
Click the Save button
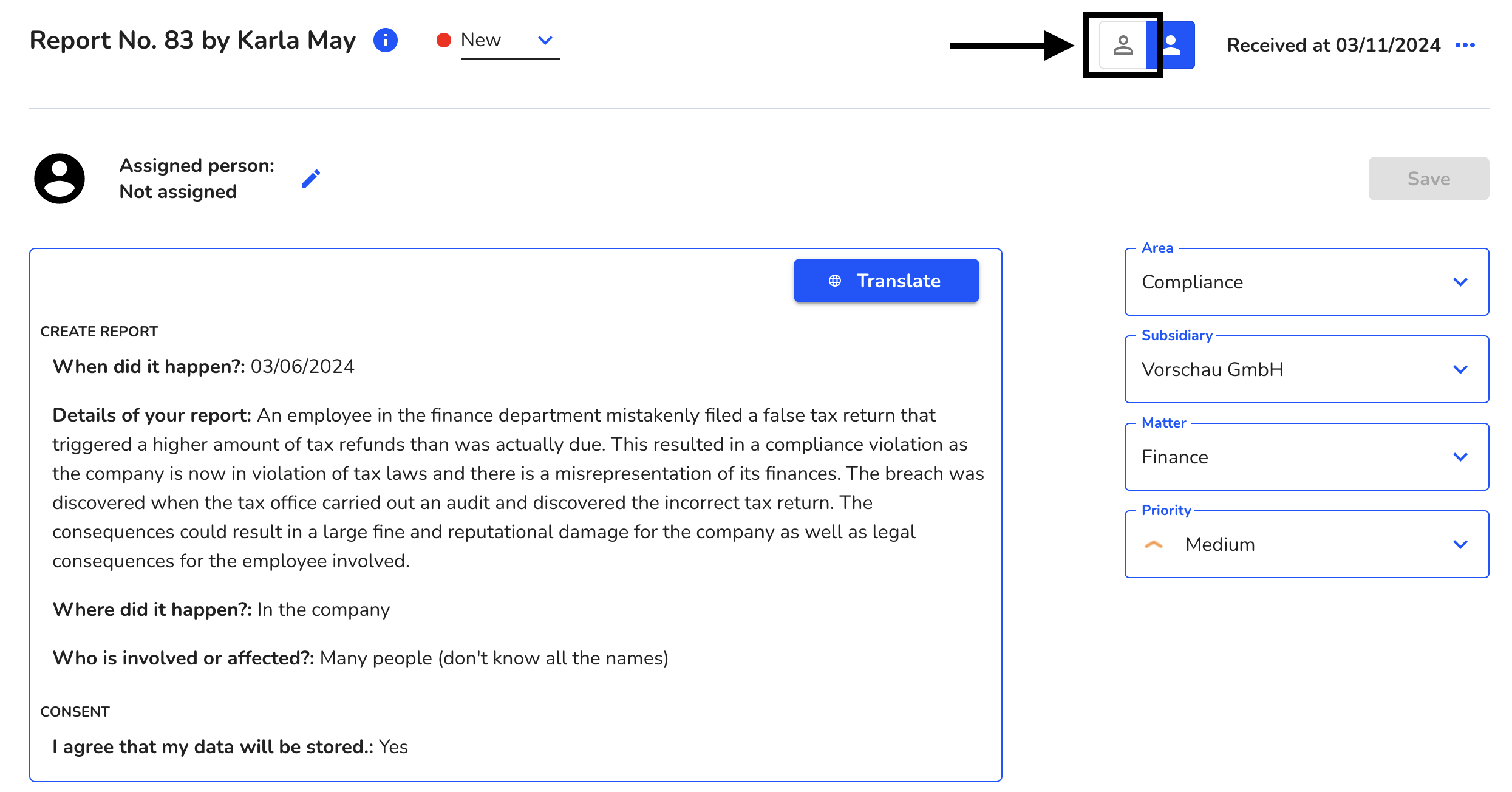point(1429,178)
